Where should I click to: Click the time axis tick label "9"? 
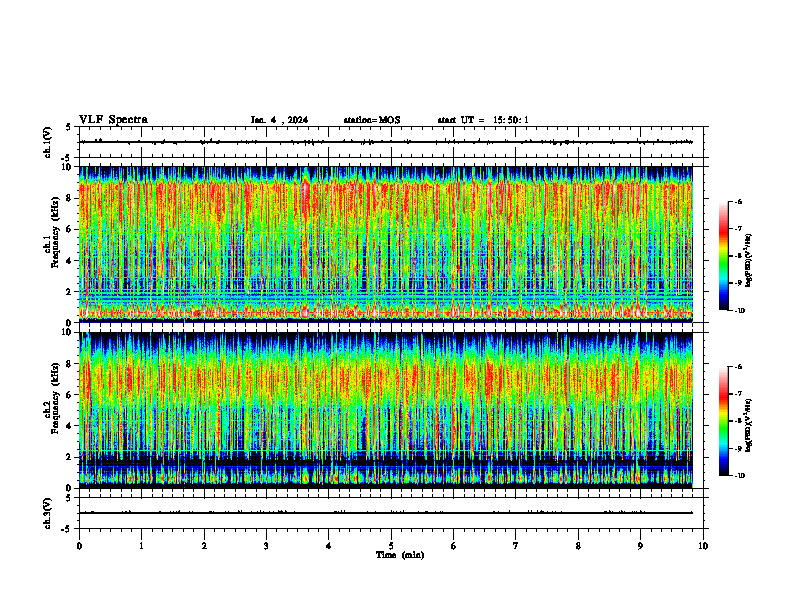pos(640,546)
